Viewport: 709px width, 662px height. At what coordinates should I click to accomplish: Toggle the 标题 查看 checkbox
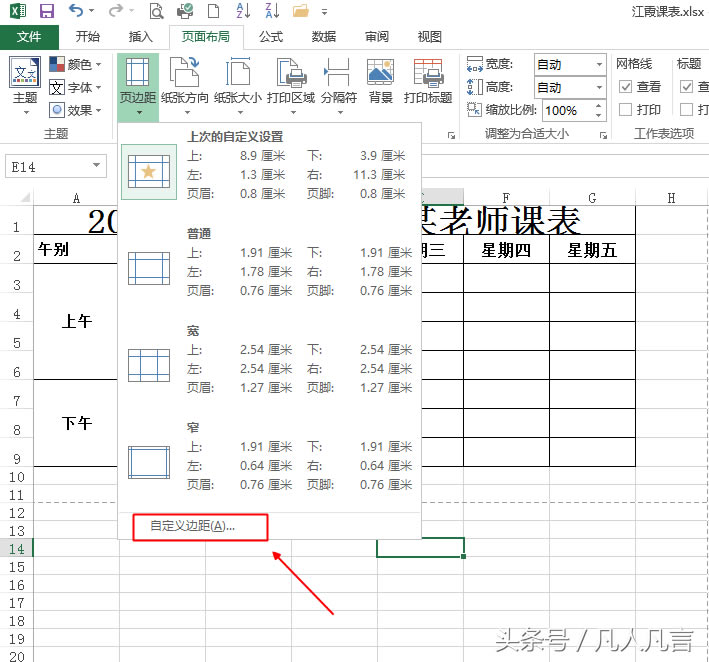pyautogui.click(x=687, y=87)
